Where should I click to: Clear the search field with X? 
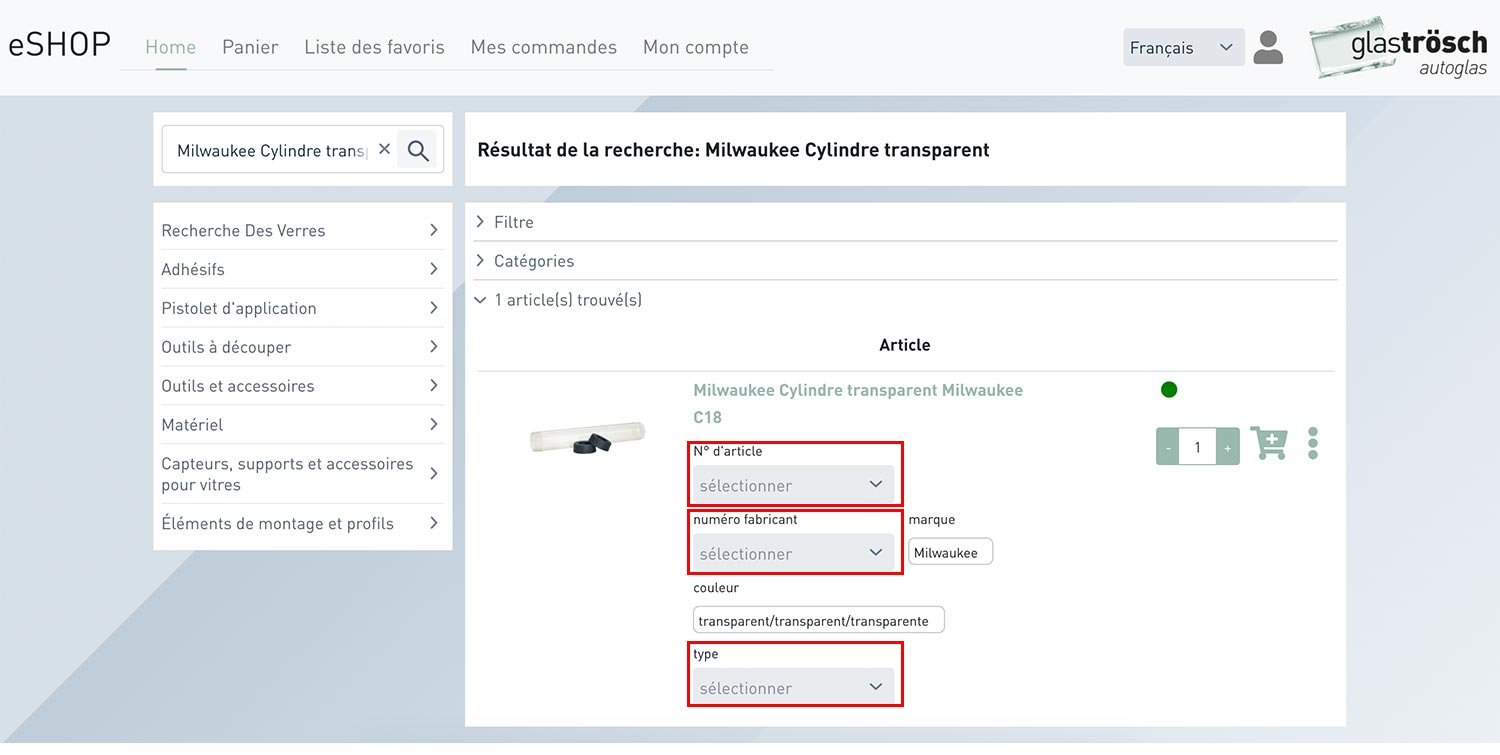pos(384,149)
